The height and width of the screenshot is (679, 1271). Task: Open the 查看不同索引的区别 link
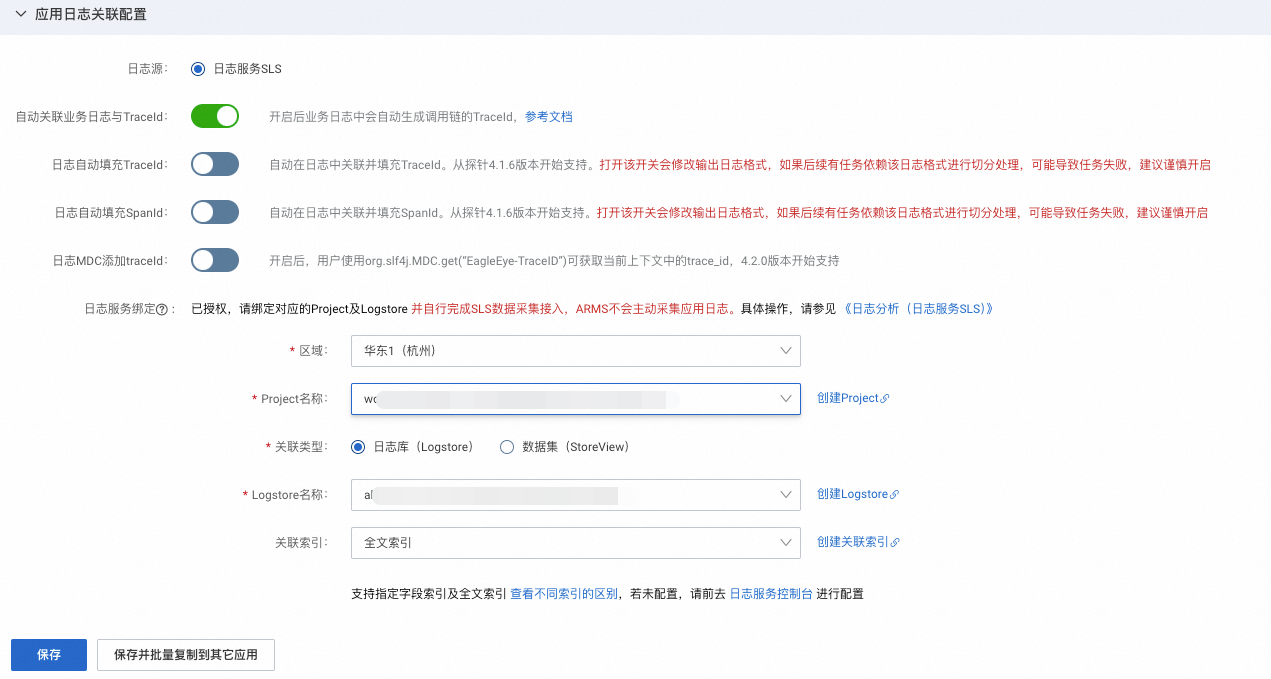click(564, 594)
